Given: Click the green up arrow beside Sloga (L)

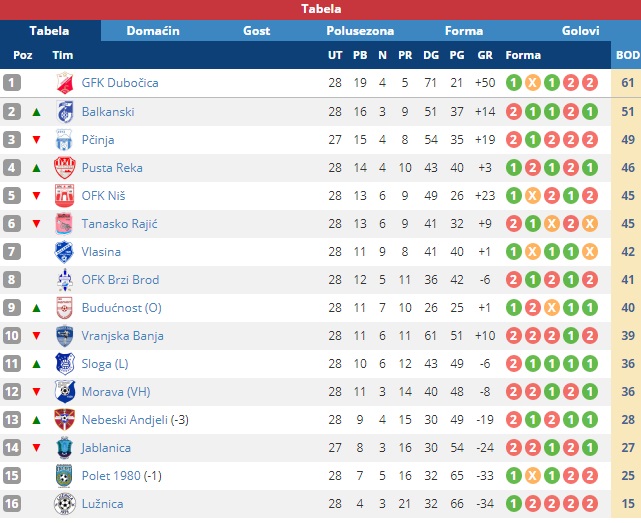Looking at the screenshot, I should pyautogui.click(x=37, y=363).
